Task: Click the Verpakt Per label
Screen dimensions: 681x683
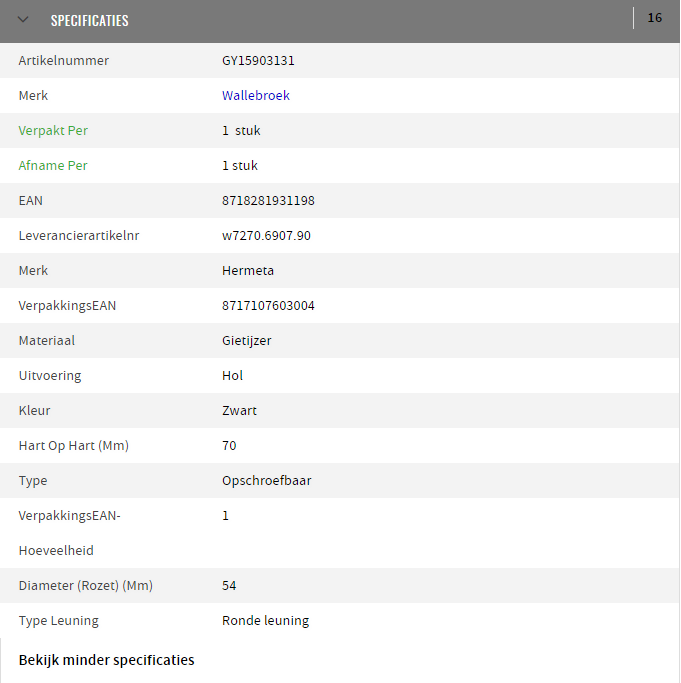Action: [x=53, y=130]
